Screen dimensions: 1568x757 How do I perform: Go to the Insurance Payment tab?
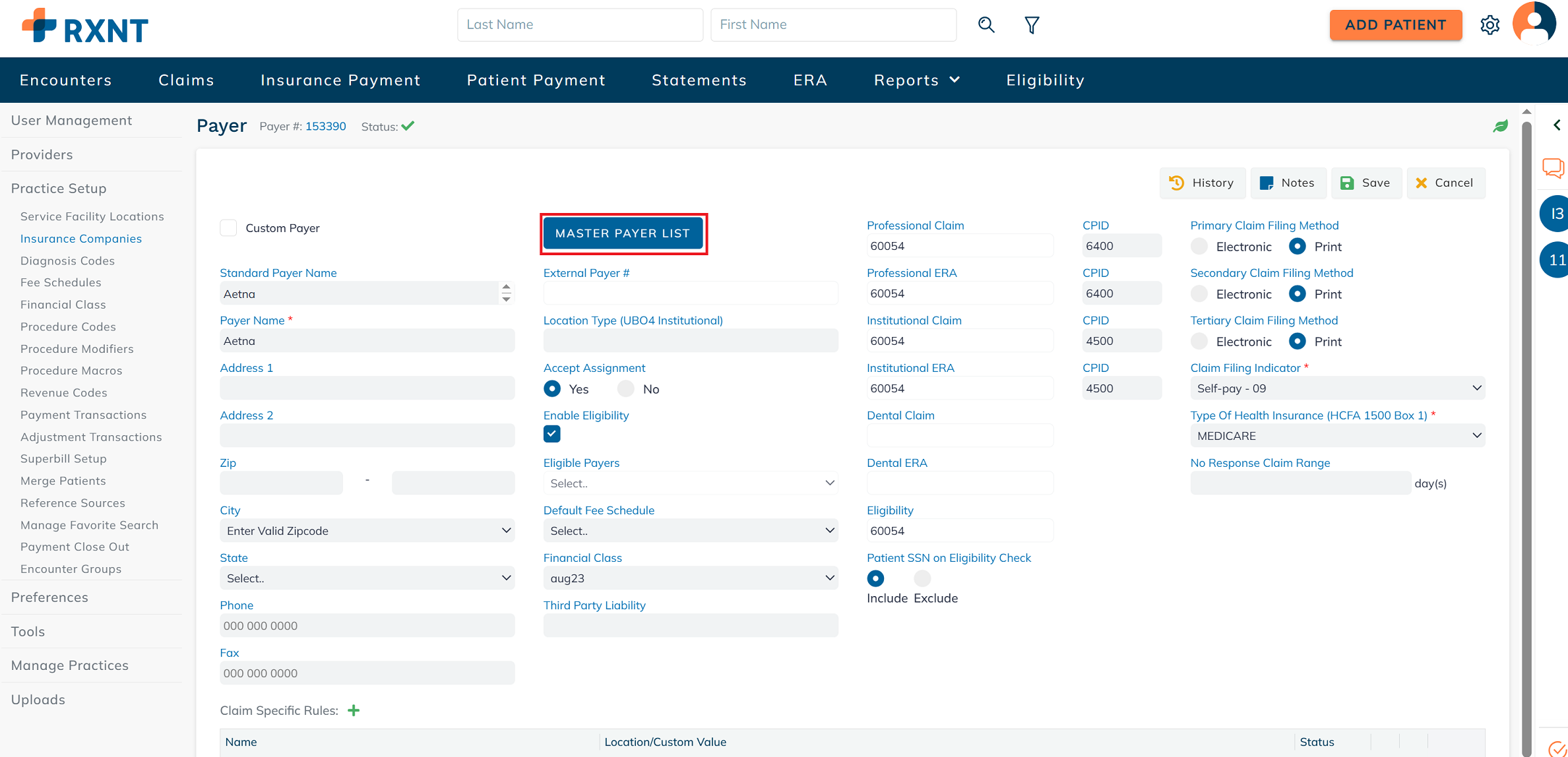(340, 80)
